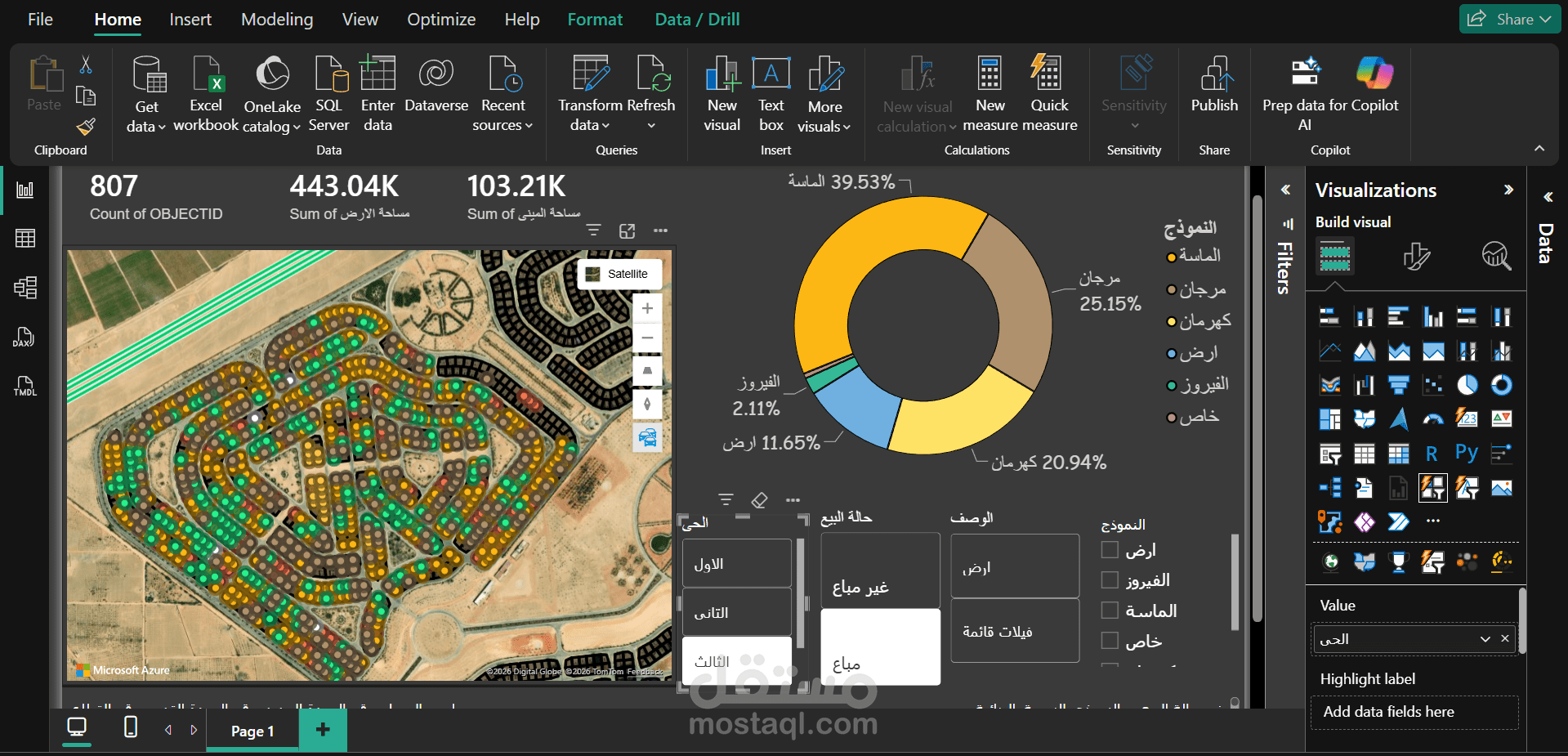Viewport: 1568px width, 756px height.
Task: Connect to SQL Server
Action: pos(329,93)
